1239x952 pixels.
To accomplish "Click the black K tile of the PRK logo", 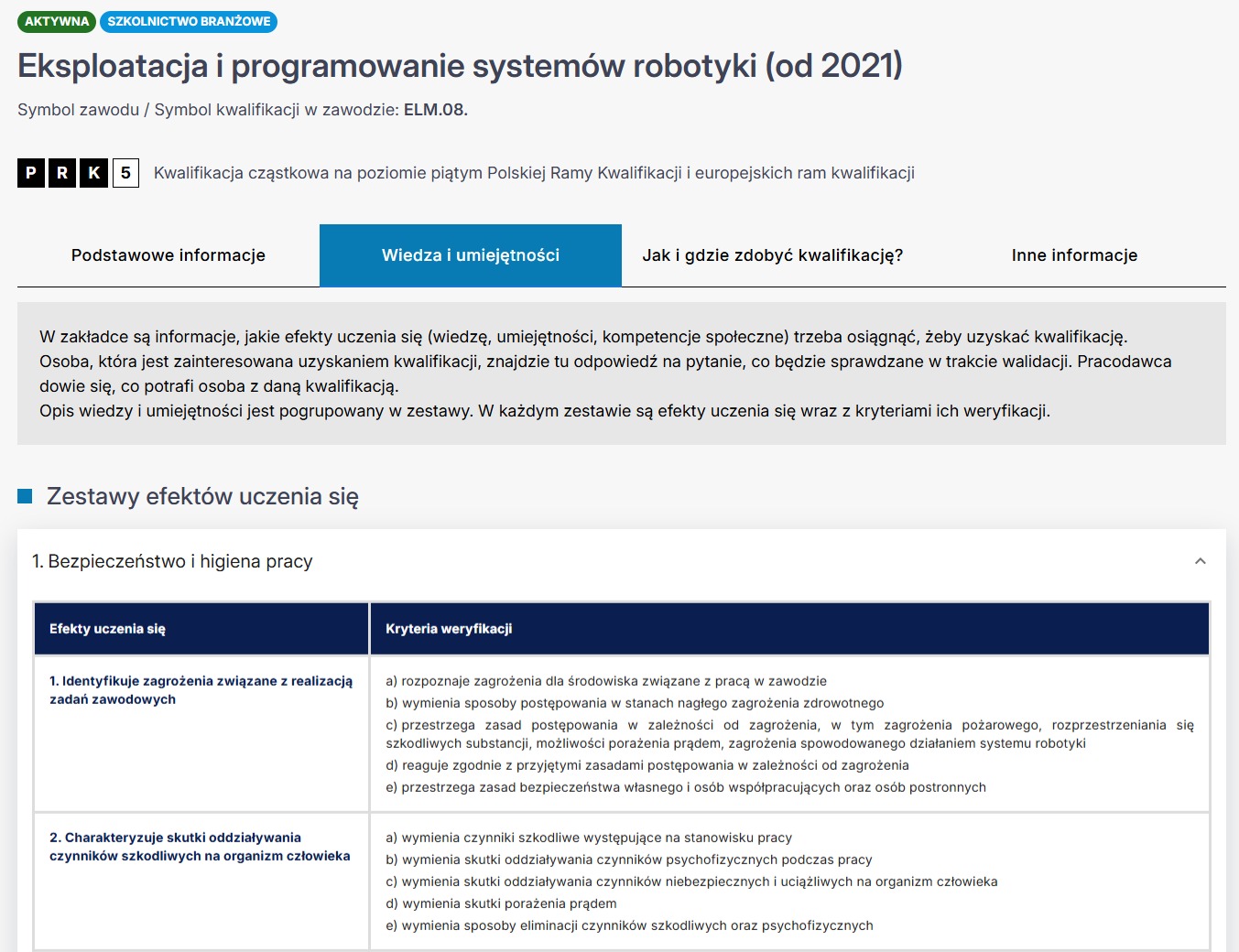I will click(x=93, y=173).
